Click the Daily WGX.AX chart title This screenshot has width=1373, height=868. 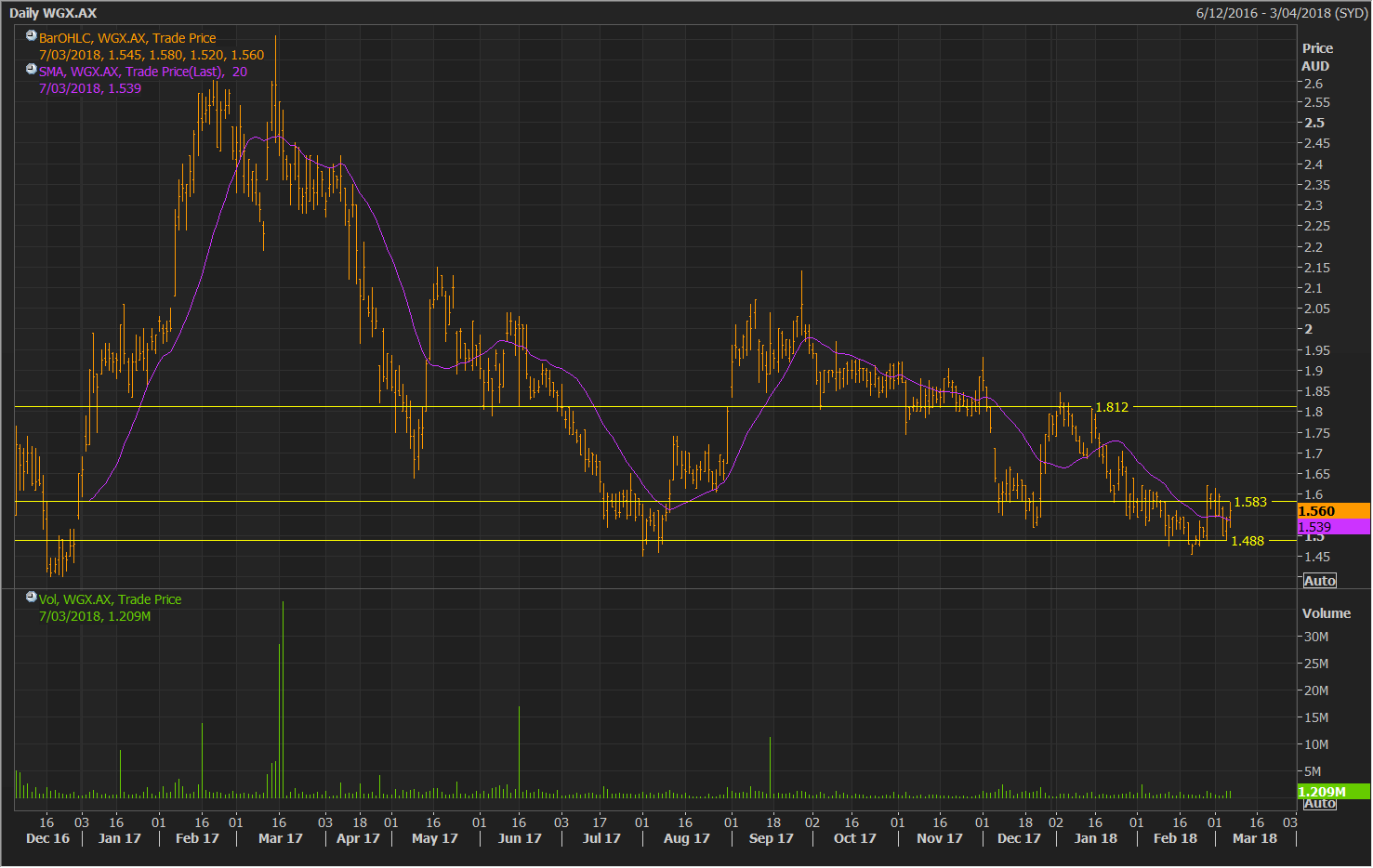(53, 13)
